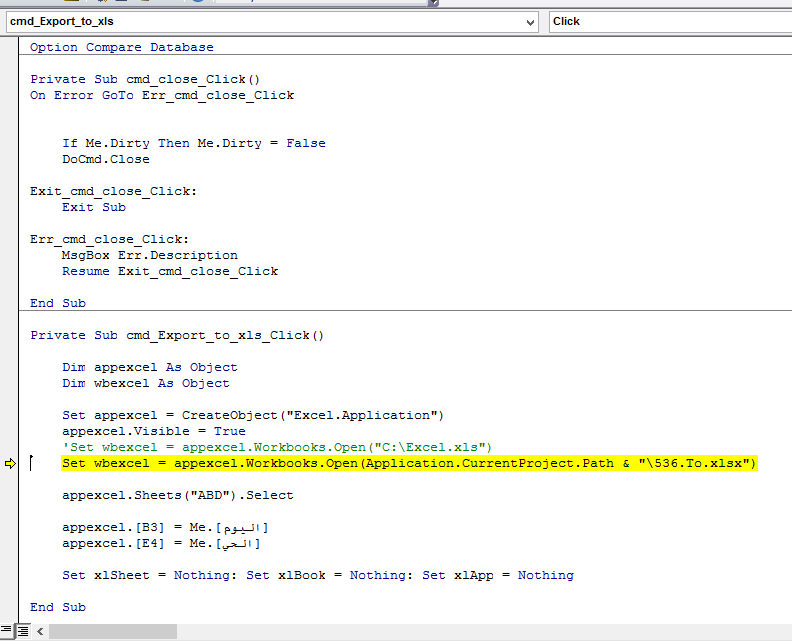Click 'Set xlSheet = Nothing' line
The width and height of the screenshot is (792, 641).
pos(318,575)
